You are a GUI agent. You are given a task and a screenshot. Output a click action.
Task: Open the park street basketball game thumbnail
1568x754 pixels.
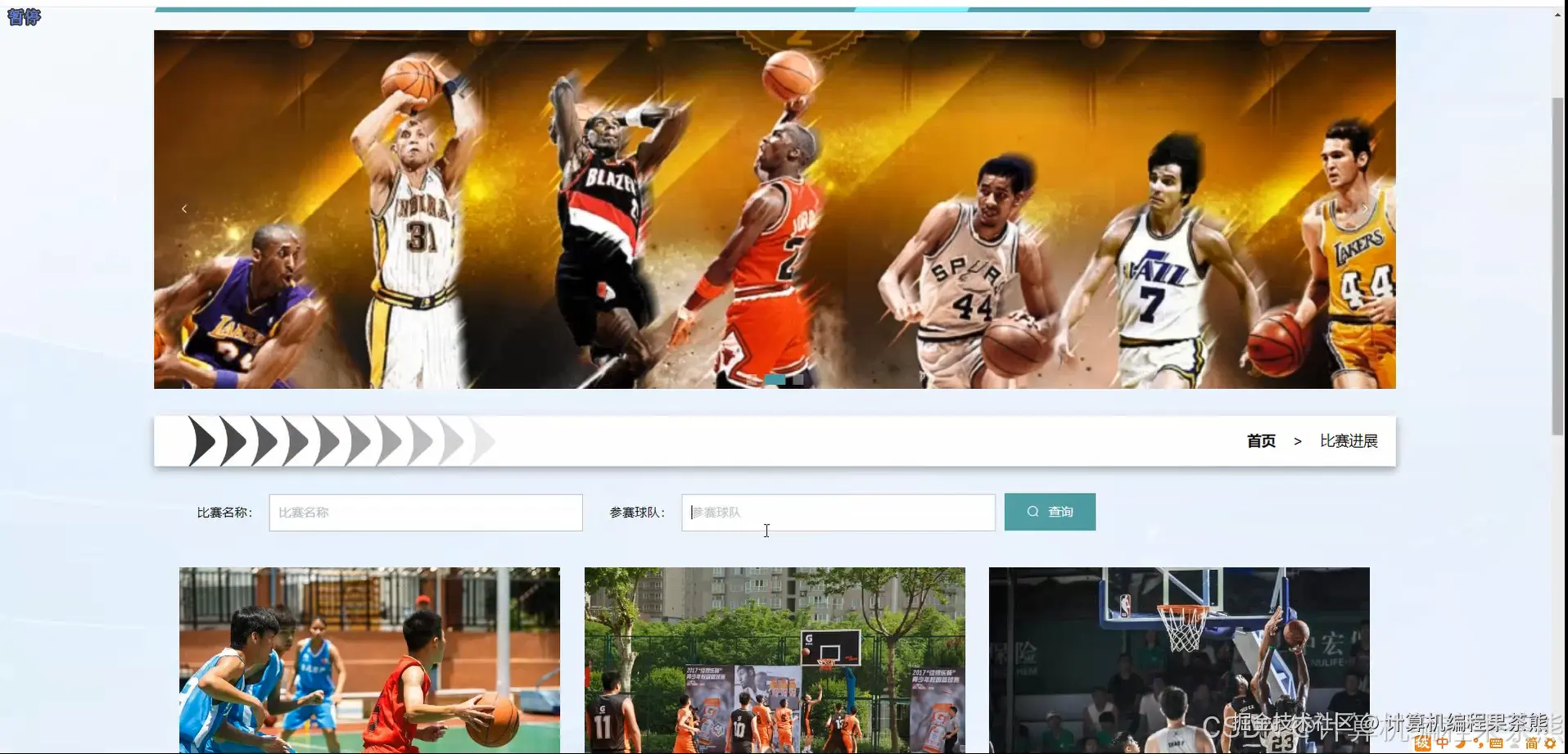coord(775,660)
